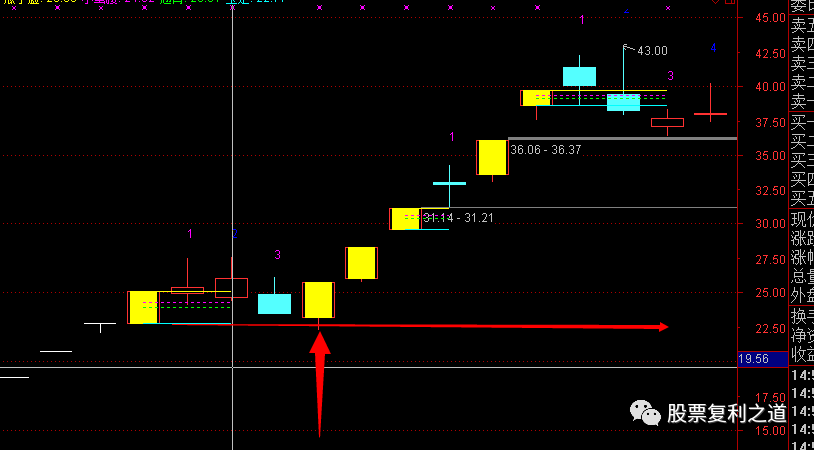
Task: Select the blue 19.56 crosshair price tag
Action: [x=763, y=359]
